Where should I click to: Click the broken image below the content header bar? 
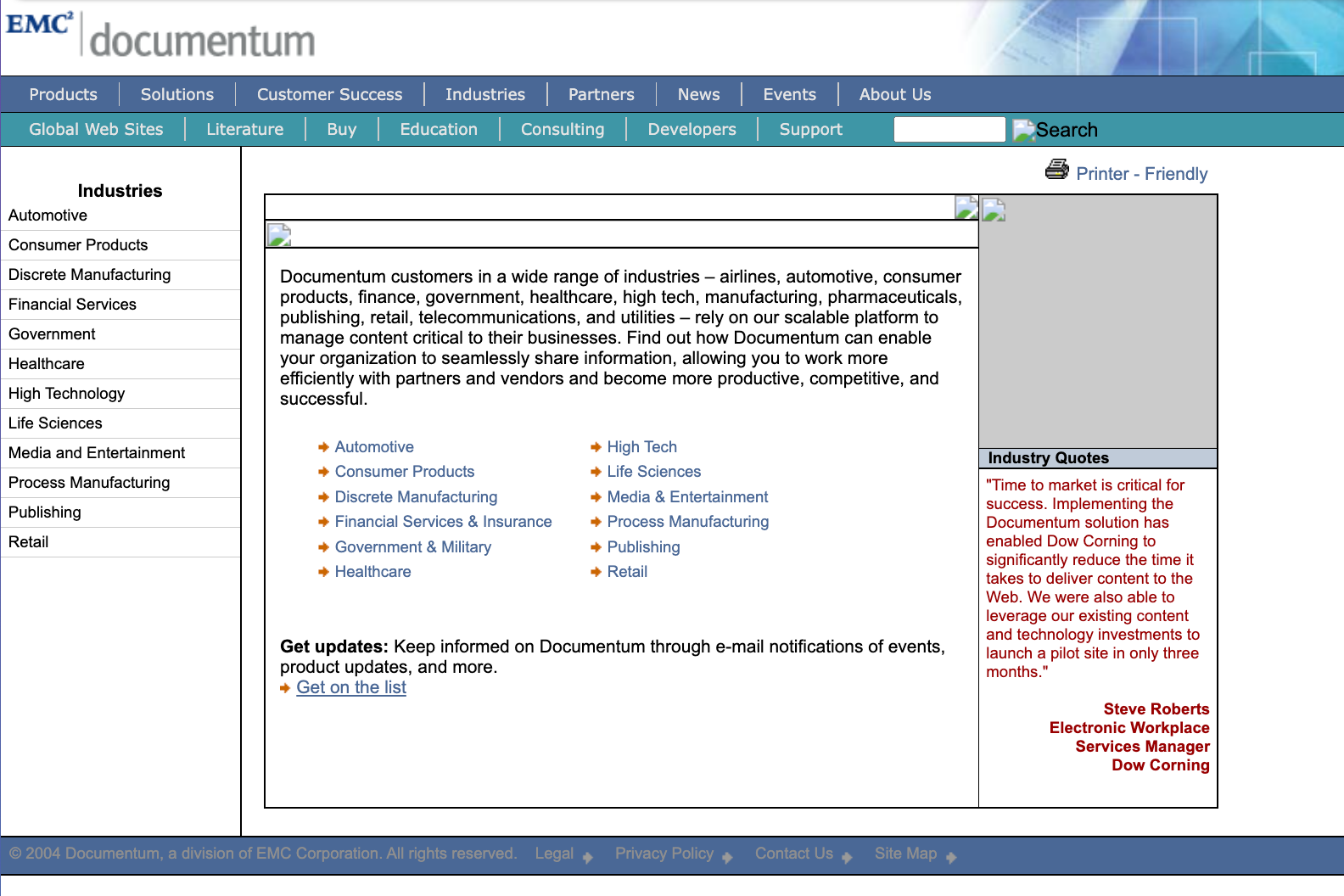pyautogui.click(x=279, y=235)
